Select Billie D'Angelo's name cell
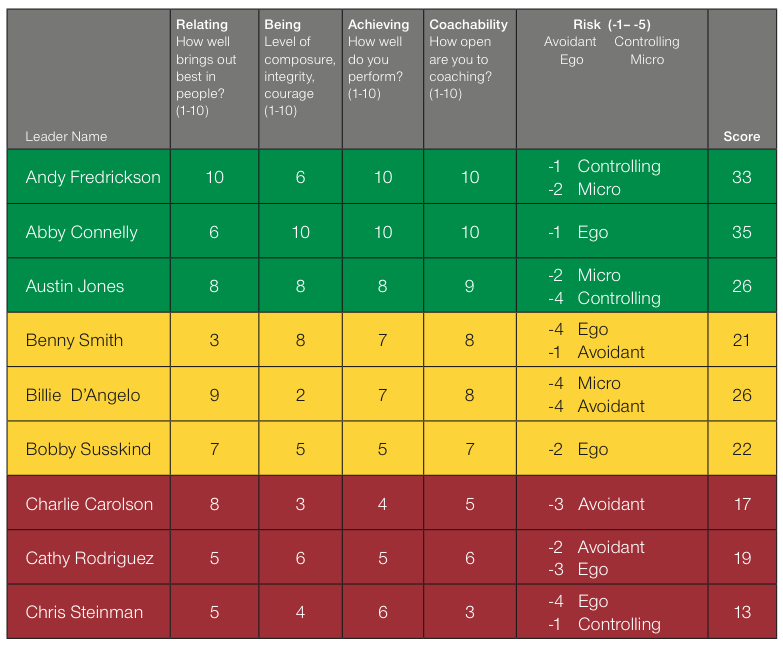 pyautogui.click(x=83, y=395)
